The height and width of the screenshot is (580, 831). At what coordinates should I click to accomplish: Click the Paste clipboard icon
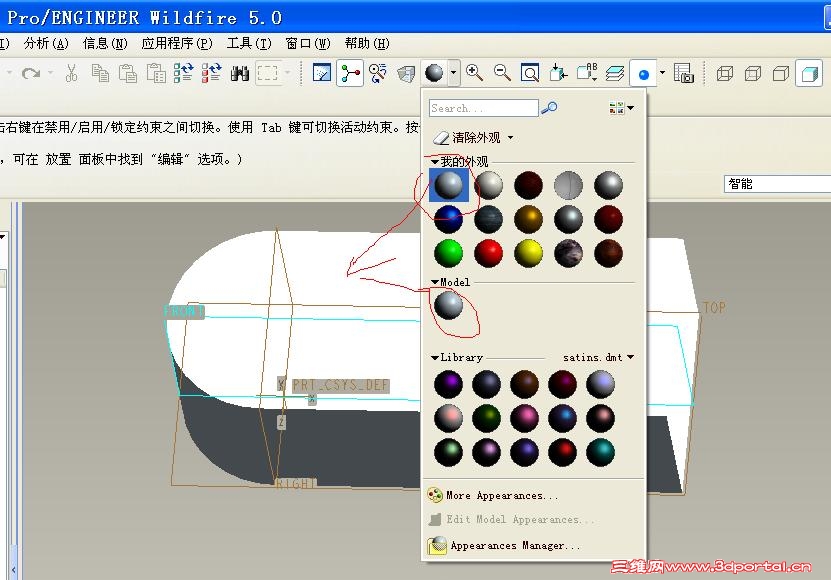click(128, 73)
